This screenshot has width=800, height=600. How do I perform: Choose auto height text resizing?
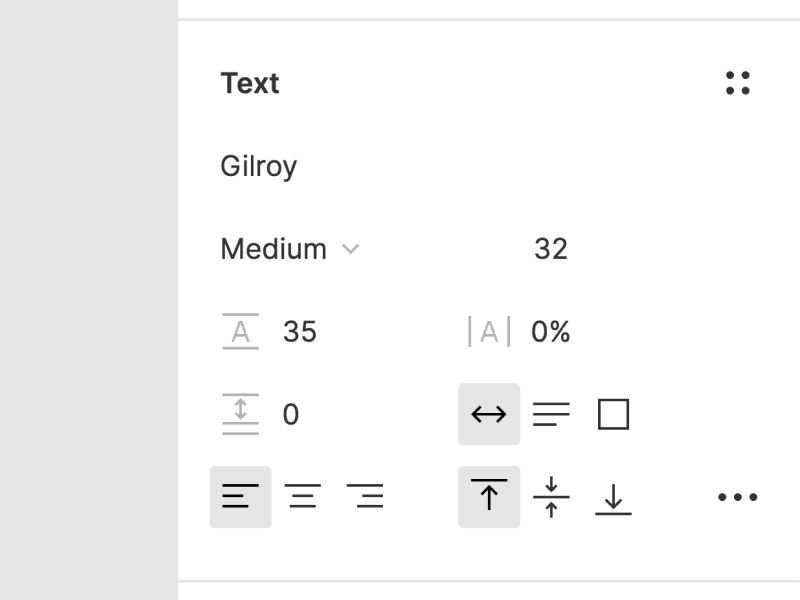551,413
